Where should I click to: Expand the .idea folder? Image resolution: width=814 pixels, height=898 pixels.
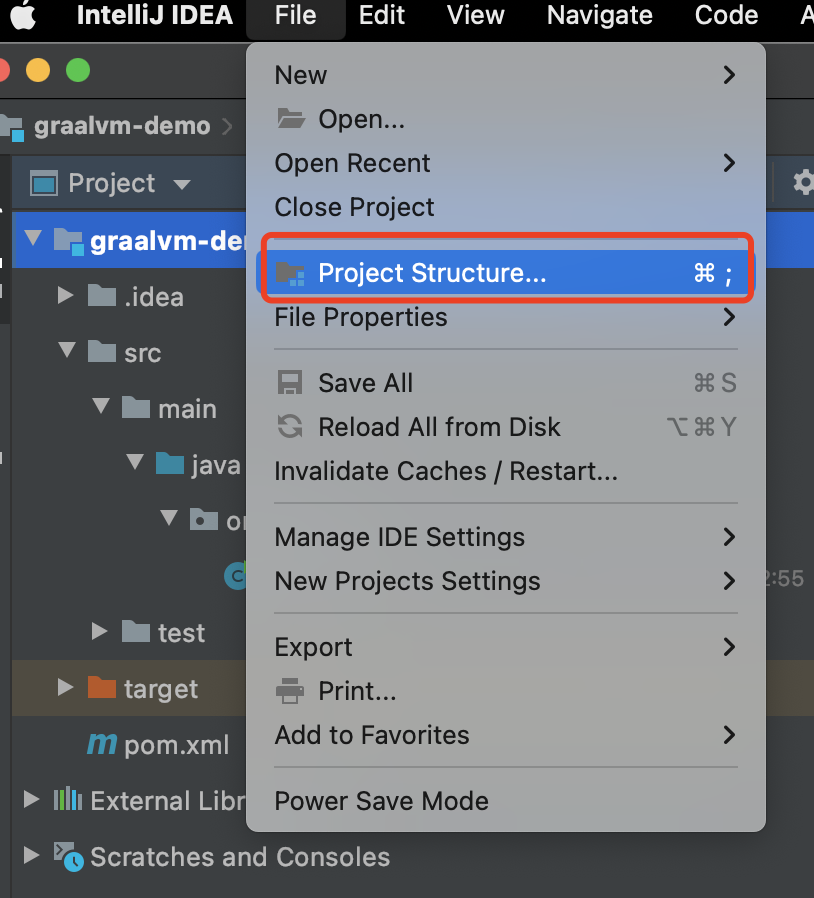[x=65, y=296]
